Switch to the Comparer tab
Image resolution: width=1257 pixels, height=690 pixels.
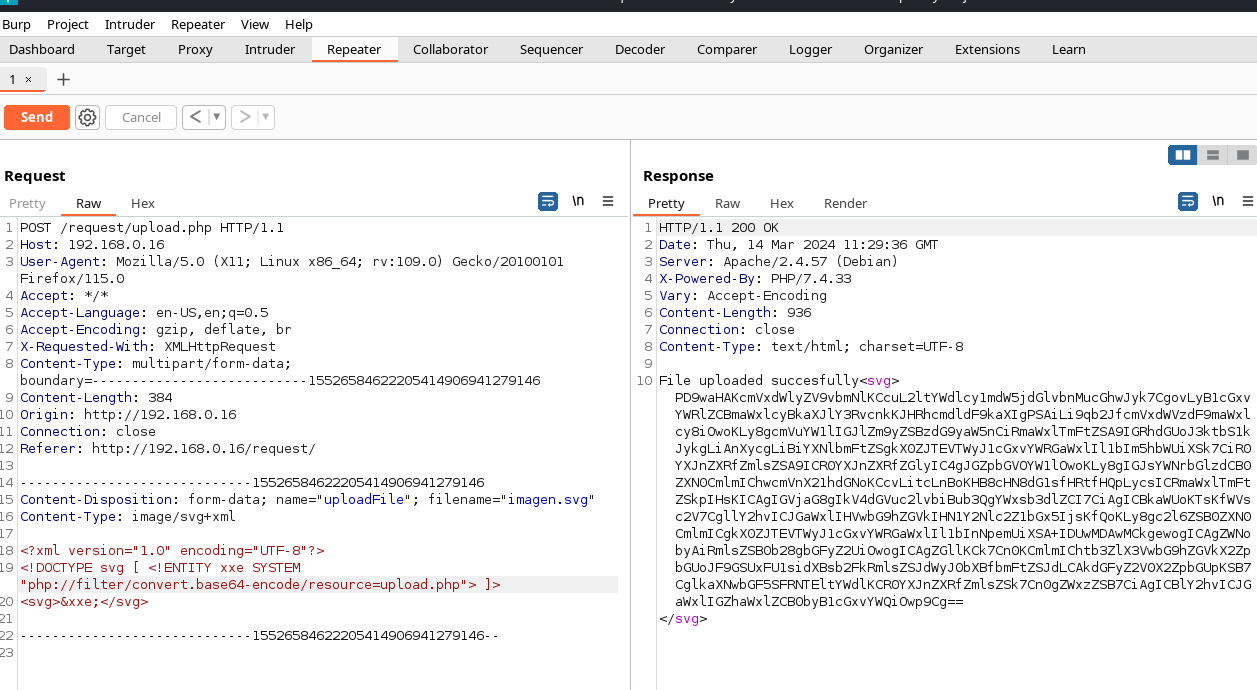pos(727,49)
